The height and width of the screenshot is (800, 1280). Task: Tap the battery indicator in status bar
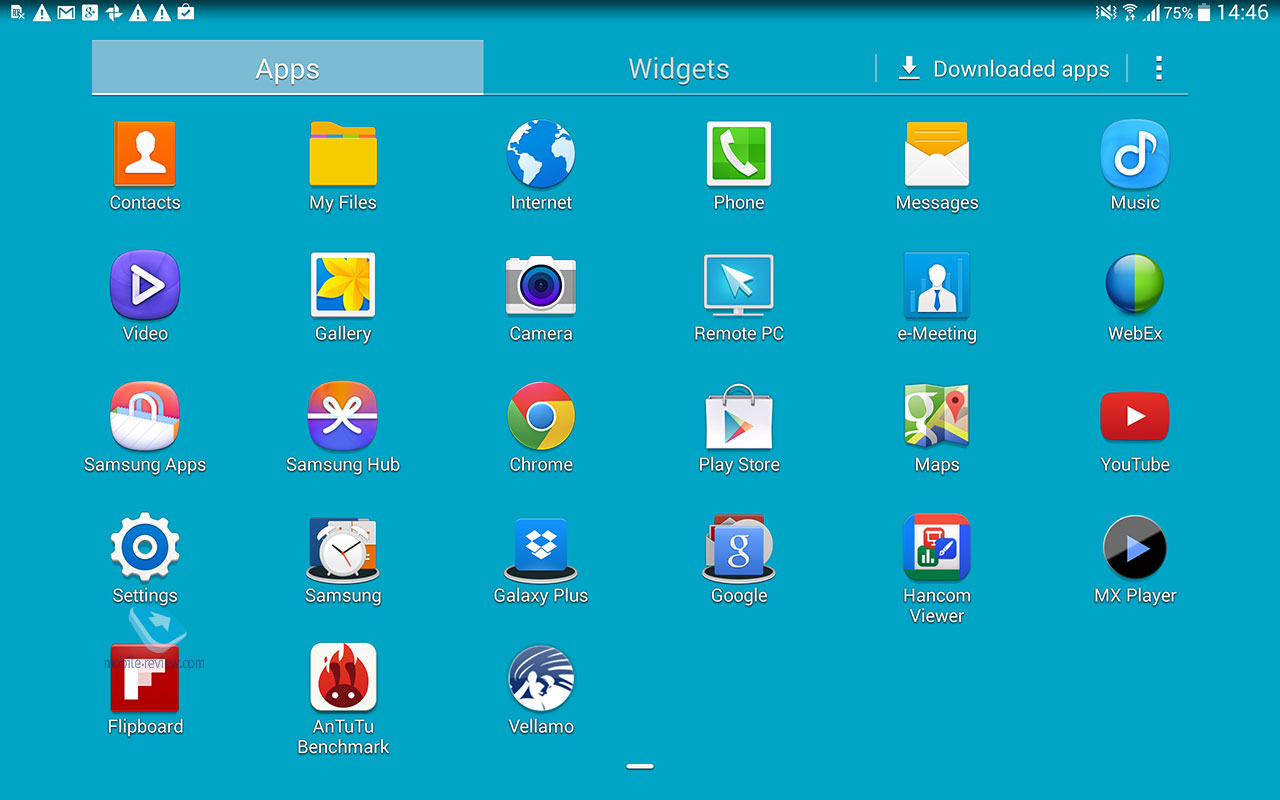[x=1204, y=13]
